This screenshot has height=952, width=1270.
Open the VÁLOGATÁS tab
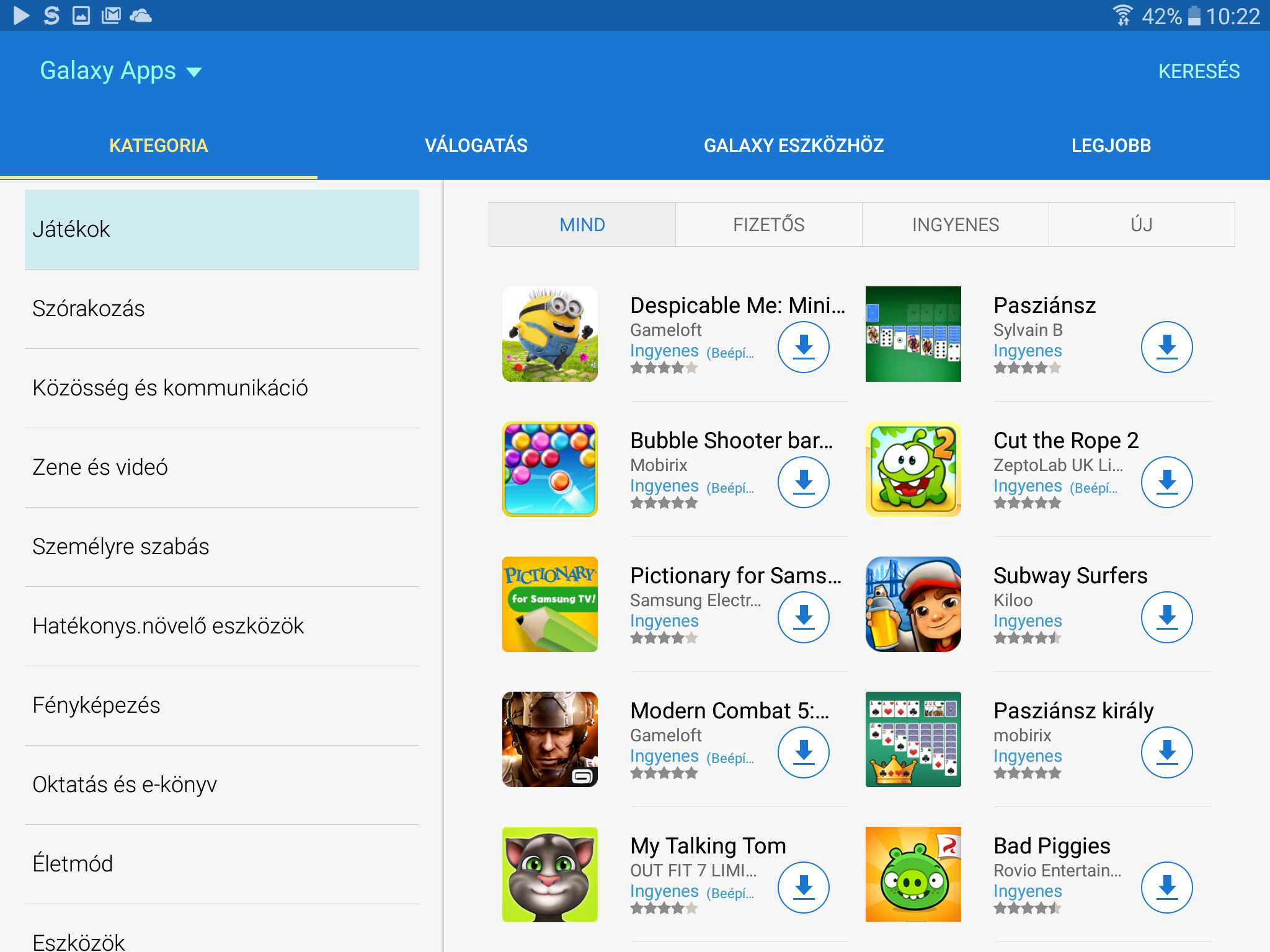(x=476, y=146)
